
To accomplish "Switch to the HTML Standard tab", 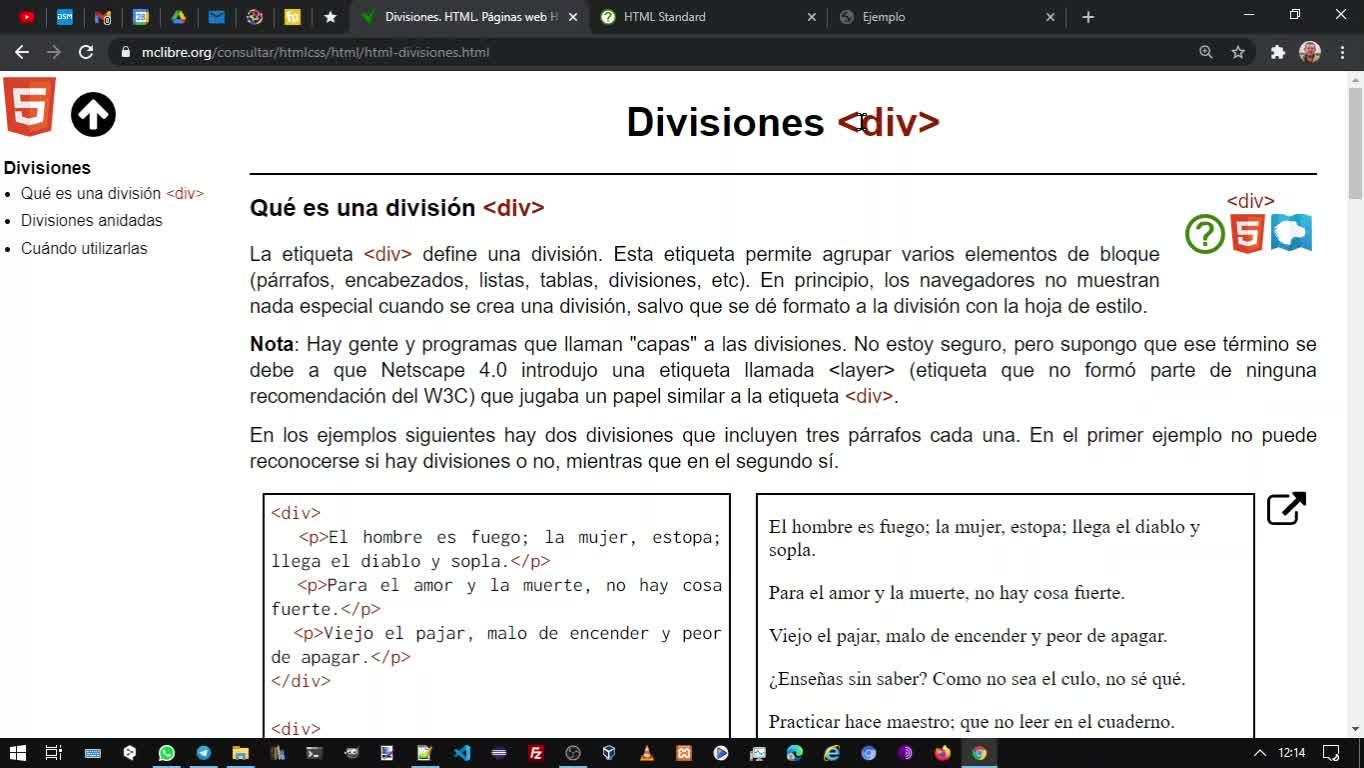I will click(710, 17).
